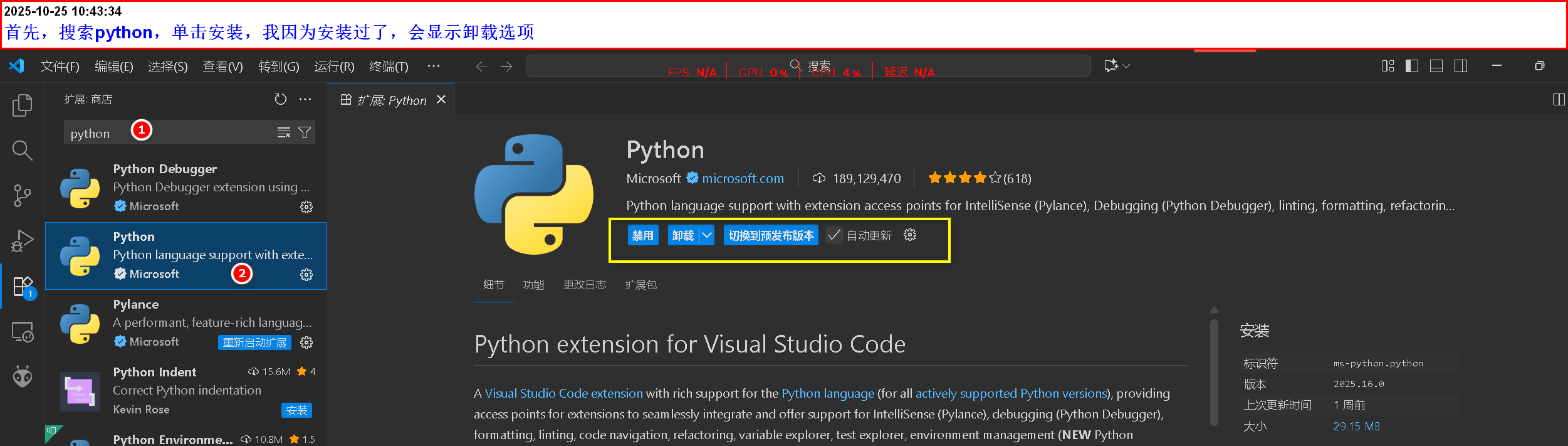This screenshot has width=1568, height=446.
Task: Switch to the 细节 details tab
Action: (x=494, y=285)
